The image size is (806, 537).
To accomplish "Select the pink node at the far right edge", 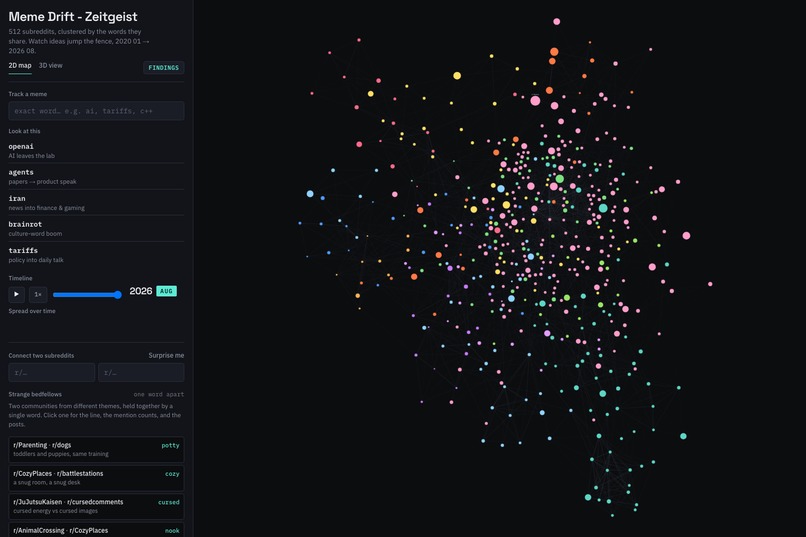I will 710,284.
